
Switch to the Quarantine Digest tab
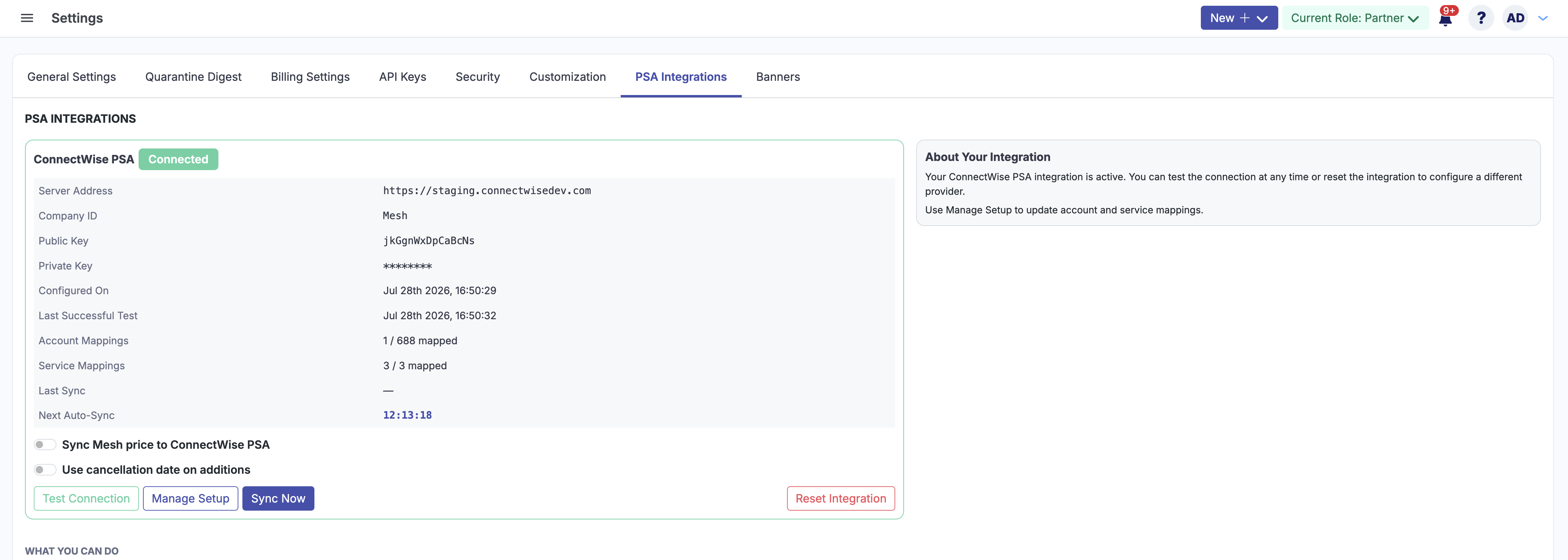(193, 77)
